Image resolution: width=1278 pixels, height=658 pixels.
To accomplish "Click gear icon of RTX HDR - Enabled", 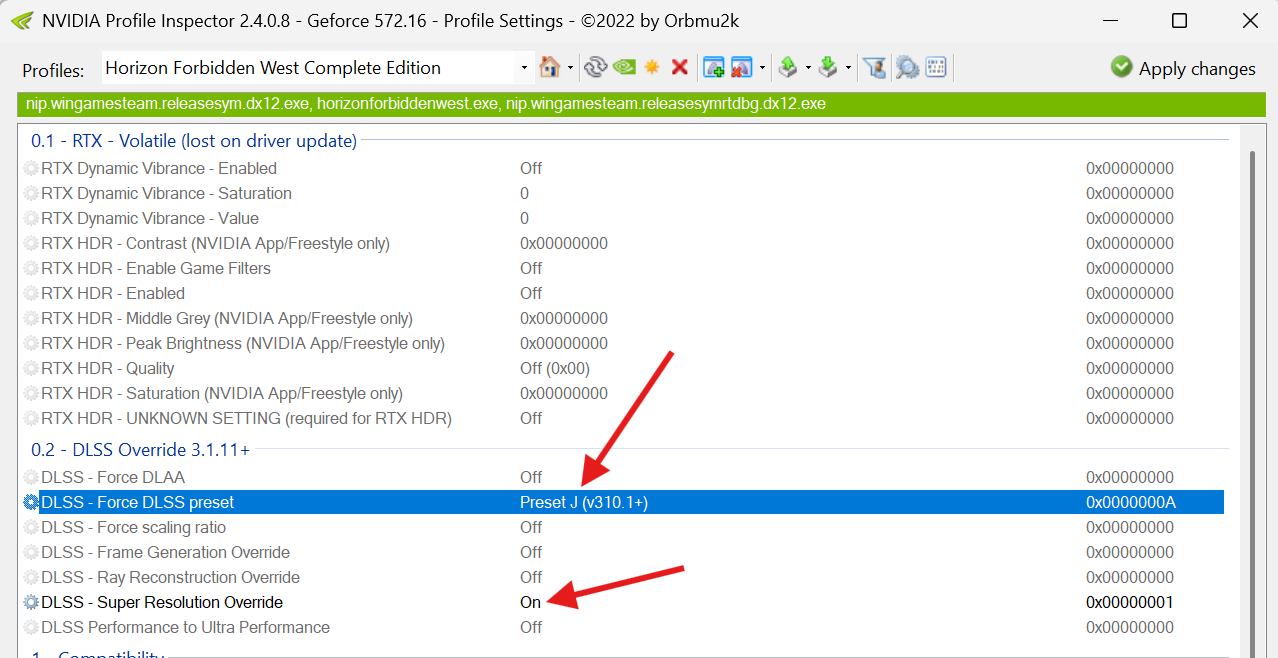I will (31, 293).
